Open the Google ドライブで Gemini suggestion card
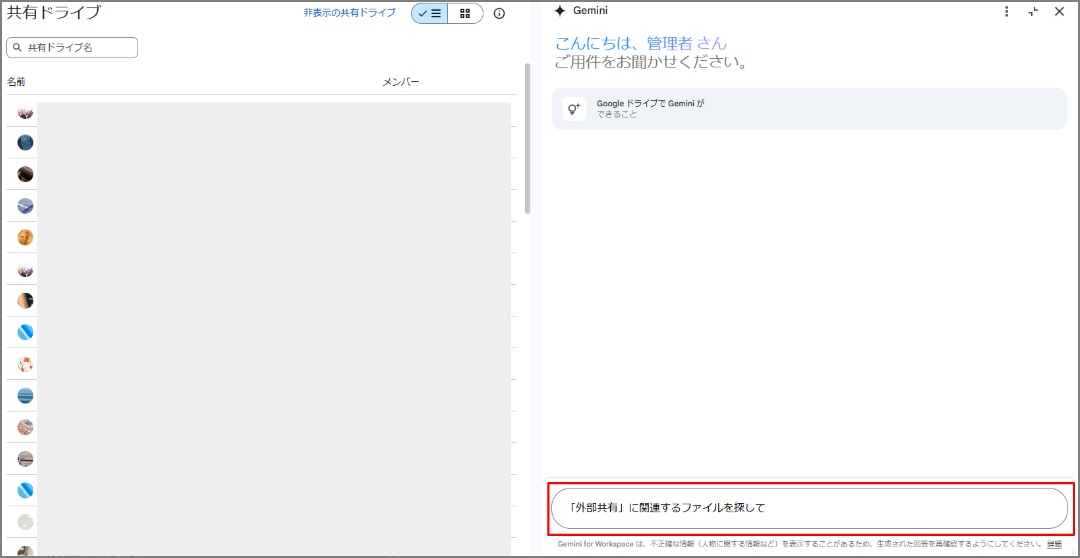This screenshot has width=1080, height=558. [809, 109]
